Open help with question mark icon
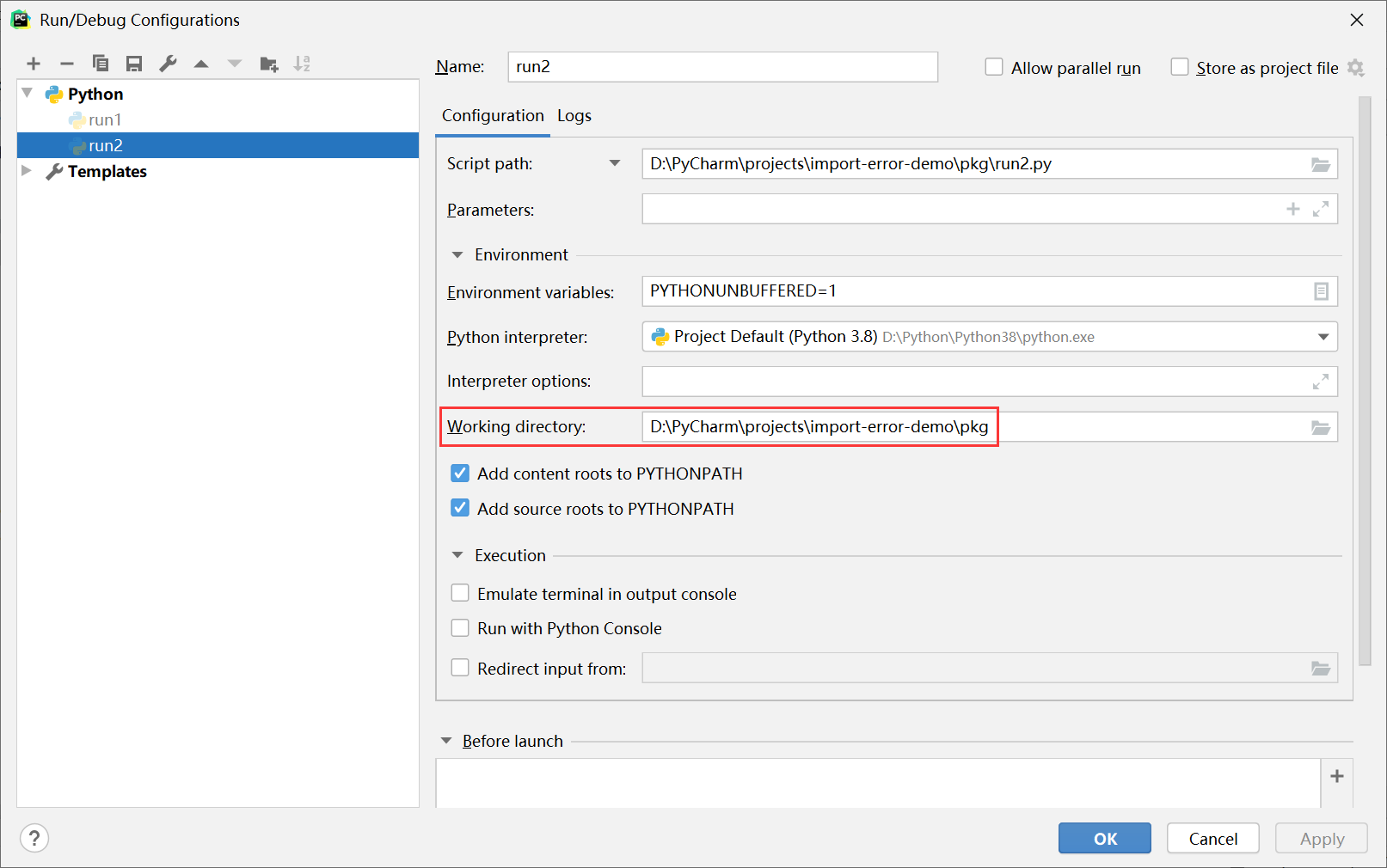 [x=34, y=838]
